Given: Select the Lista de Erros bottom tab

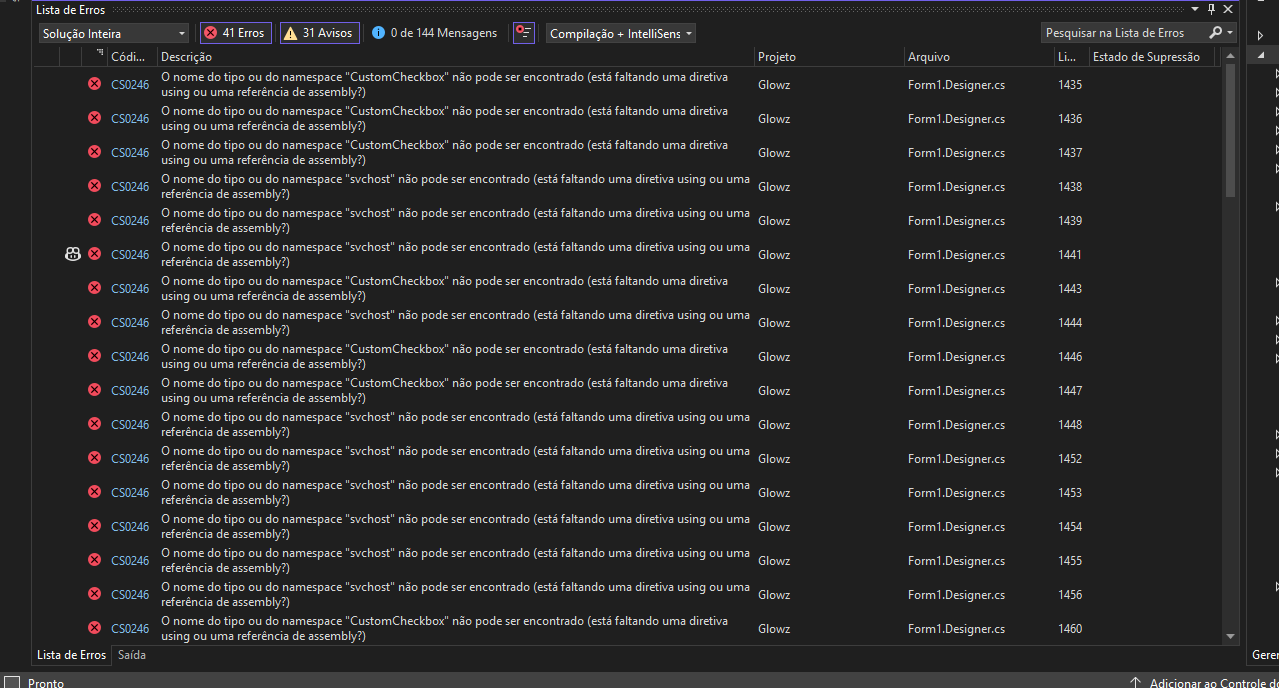Looking at the screenshot, I should [x=72, y=655].
